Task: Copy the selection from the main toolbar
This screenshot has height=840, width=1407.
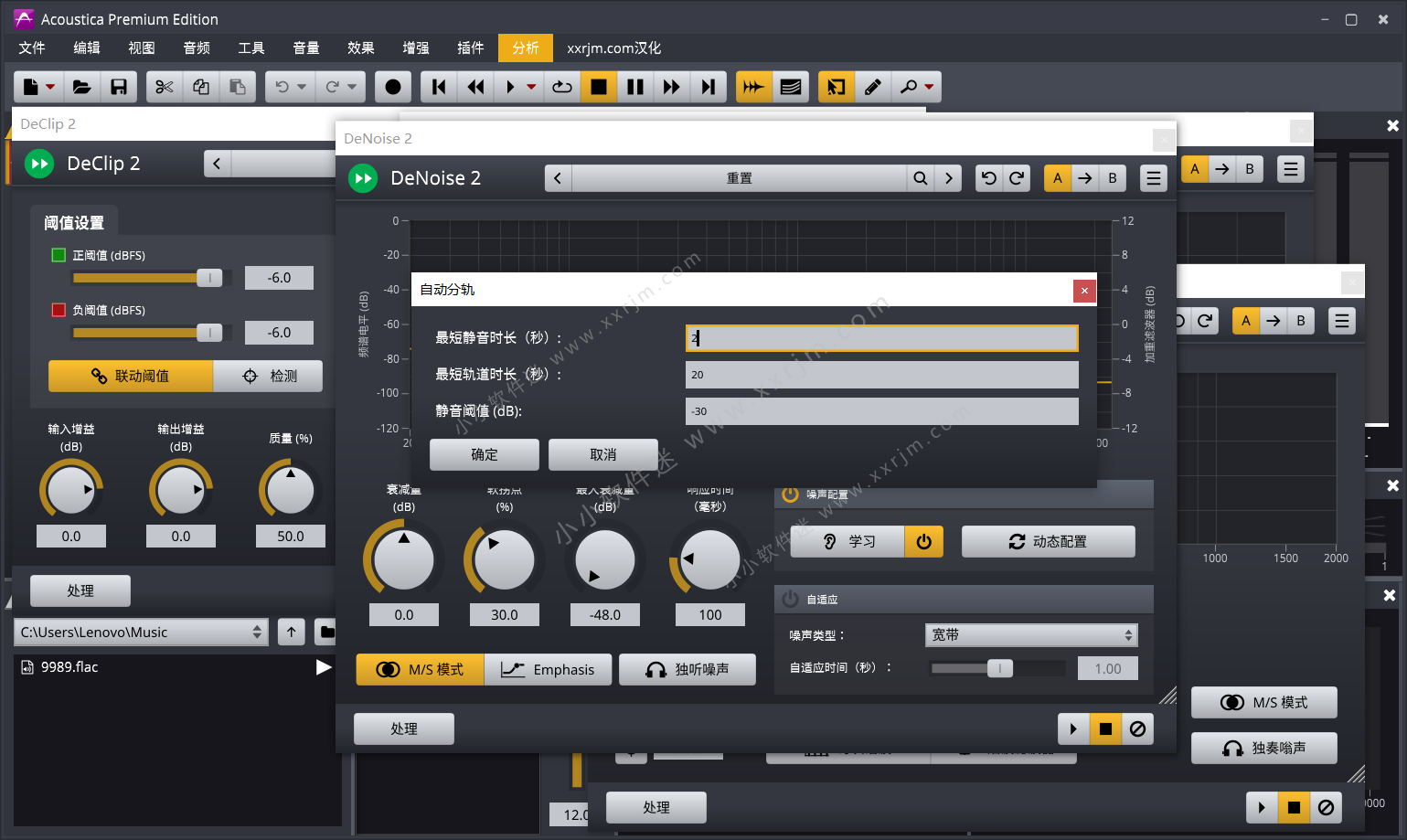Action: click(201, 87)
